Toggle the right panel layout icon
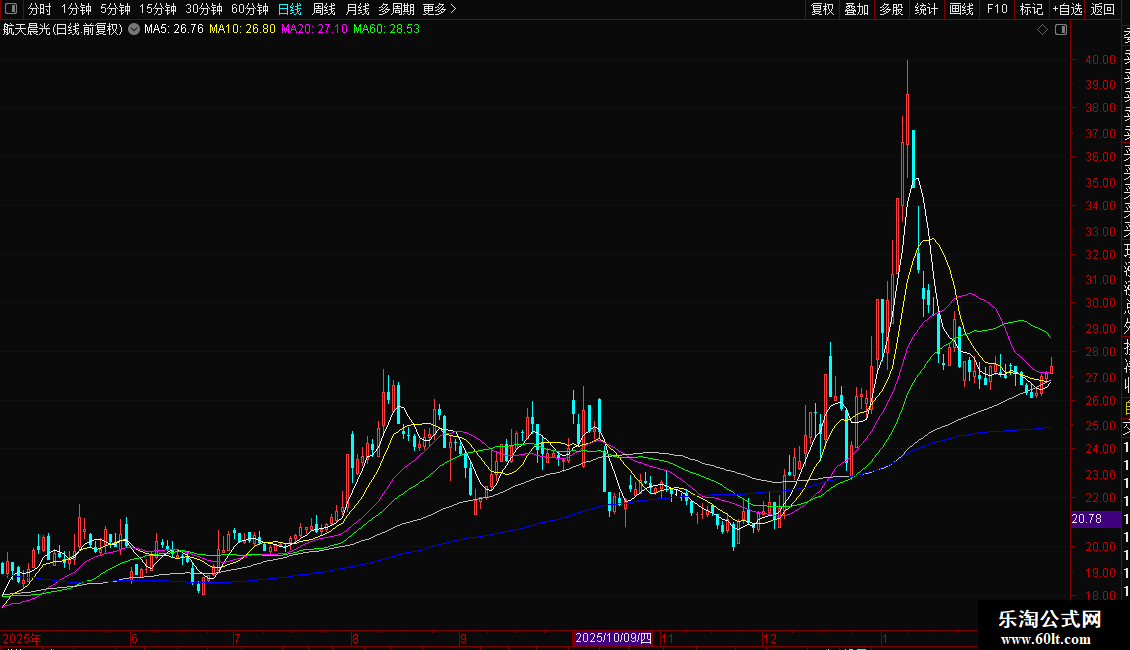Screen dimensions: 1130x650 pos(1061,30)
